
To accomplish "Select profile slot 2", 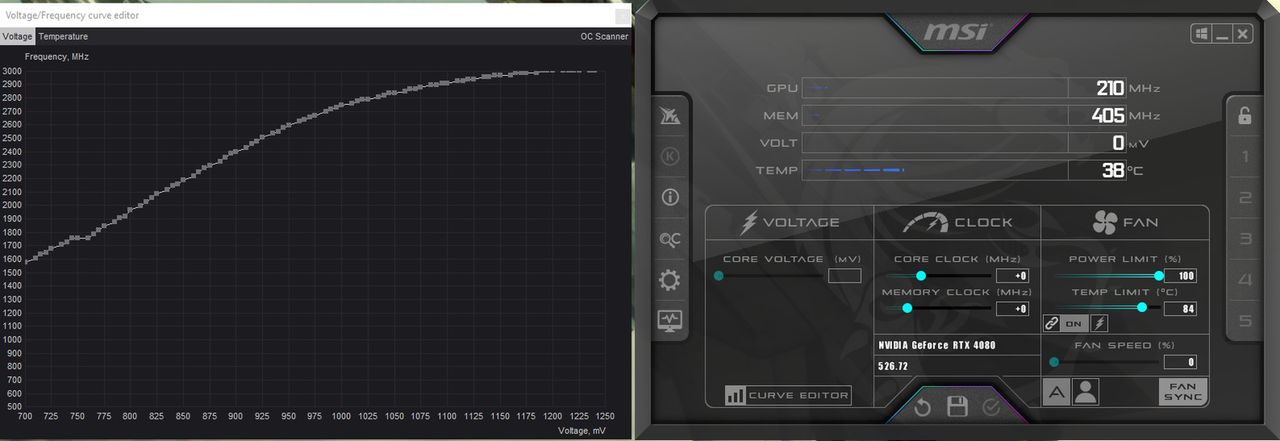I will 1245,198.
